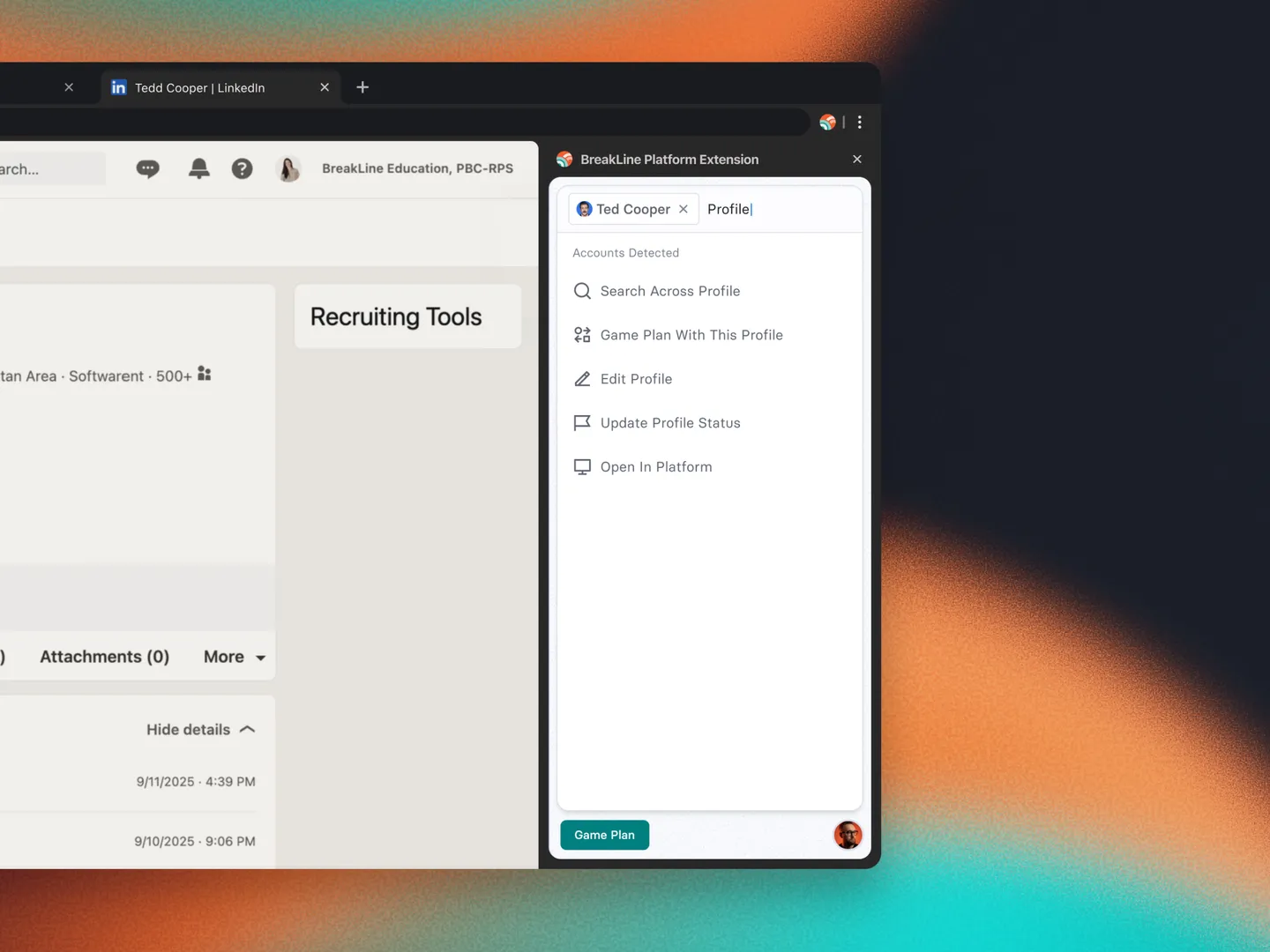Select the Tedd Cooper | LinkedIn tab
Screen dimensions: 1270x952
pos(220,87)
